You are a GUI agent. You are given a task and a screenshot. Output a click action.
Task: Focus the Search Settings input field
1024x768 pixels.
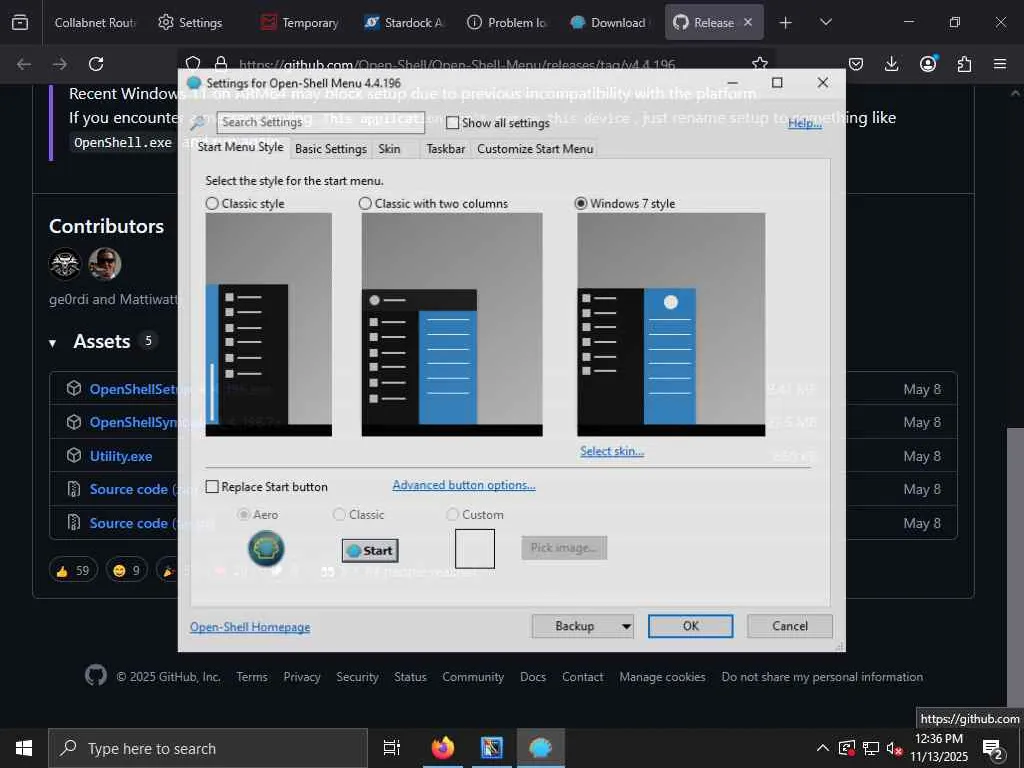(x=321, y=122)
